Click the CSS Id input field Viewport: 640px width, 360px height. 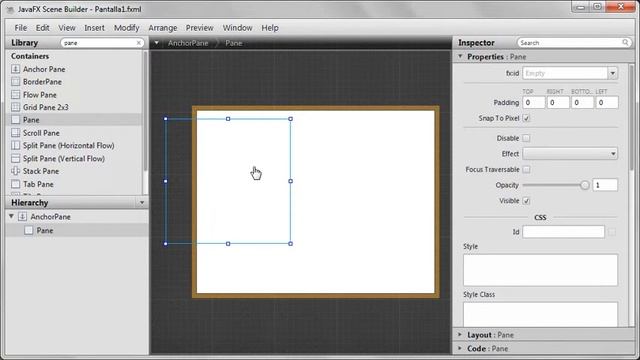(x=563, y=232)
